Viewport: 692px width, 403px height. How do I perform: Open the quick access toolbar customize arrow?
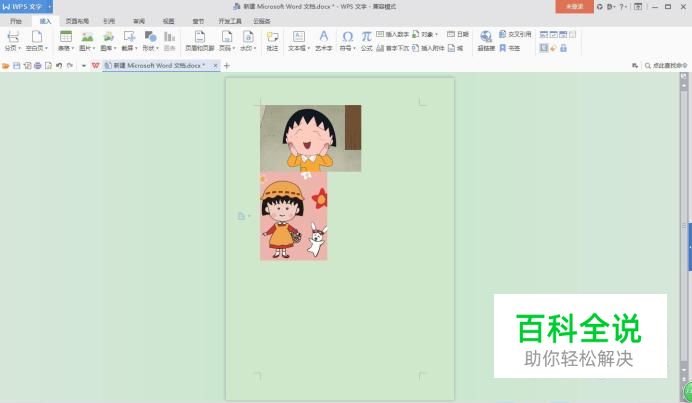[84, 66]
